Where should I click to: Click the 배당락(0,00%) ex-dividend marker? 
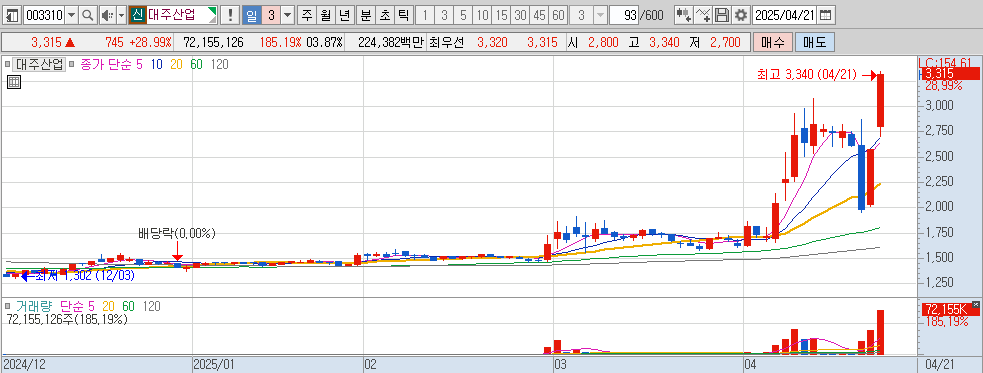click(177, 234)
